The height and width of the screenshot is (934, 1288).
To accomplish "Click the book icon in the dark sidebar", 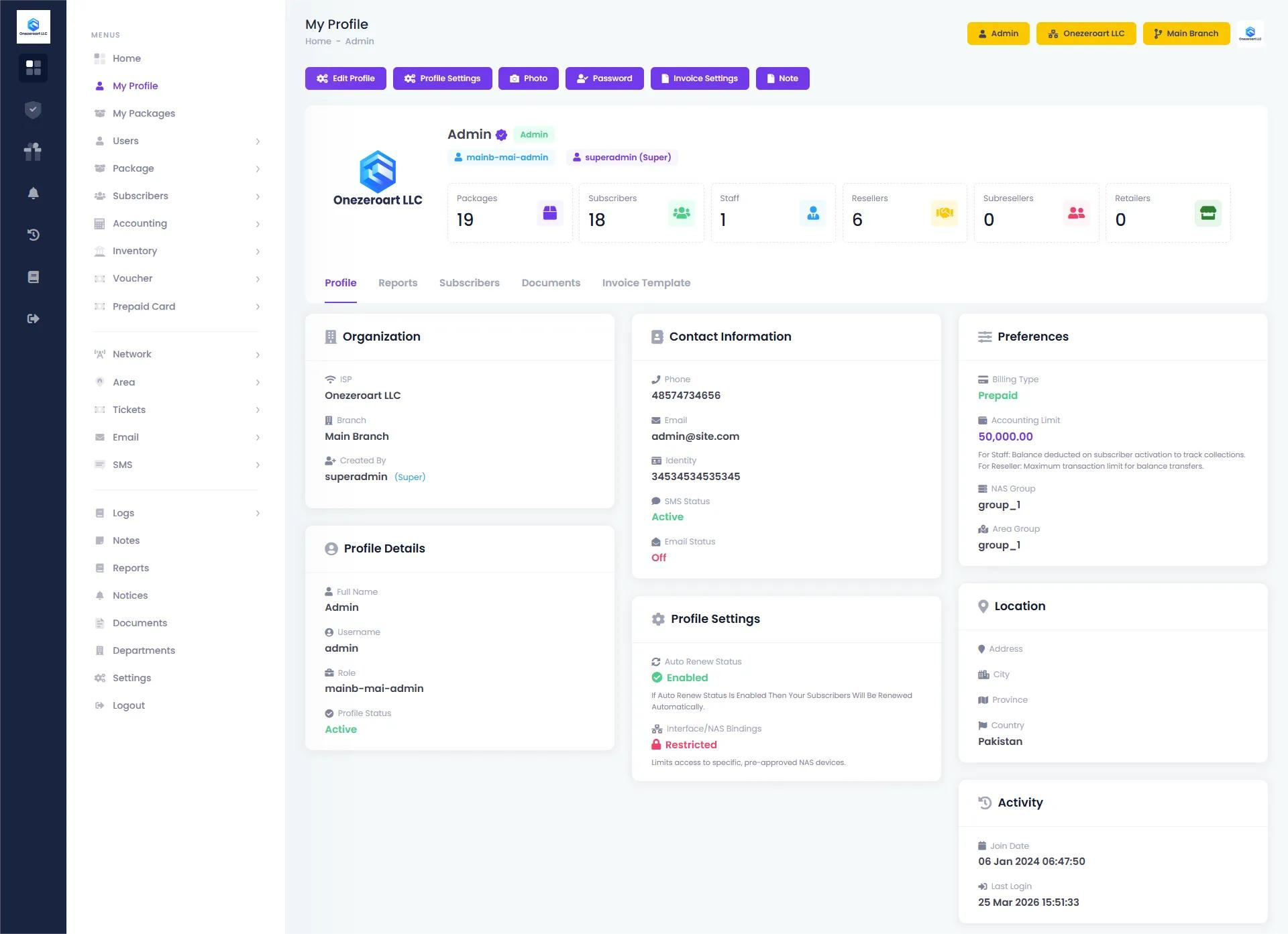I will tap(33, 277).
